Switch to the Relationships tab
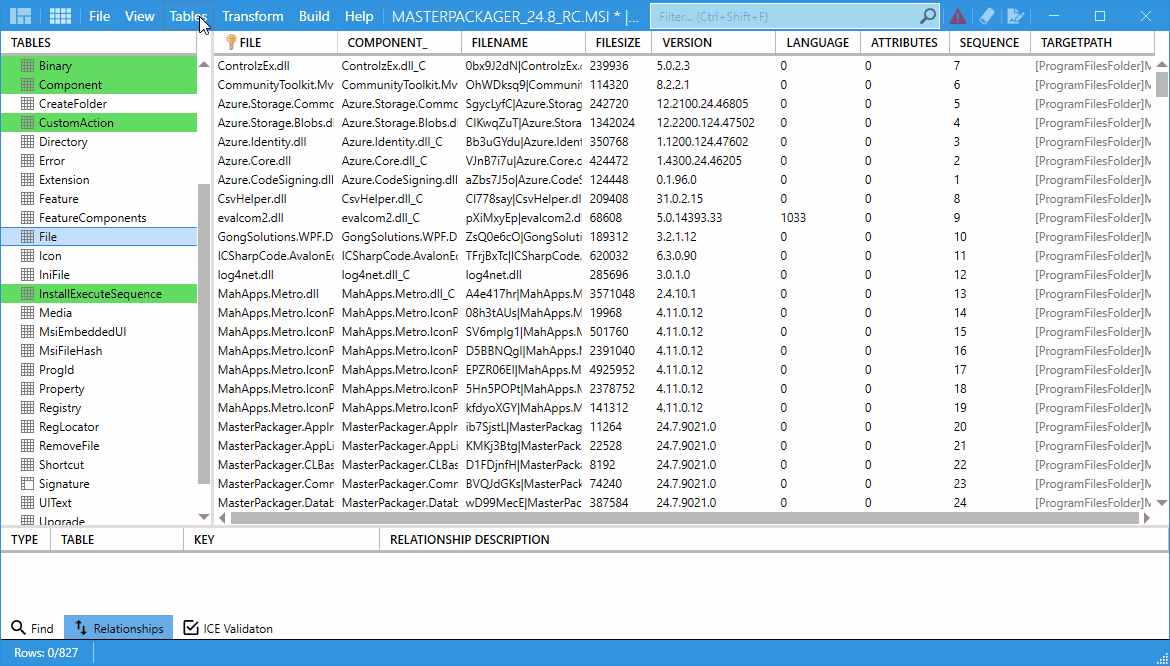The width and height of the screenshot is (1170, 666). pos(119,628)
